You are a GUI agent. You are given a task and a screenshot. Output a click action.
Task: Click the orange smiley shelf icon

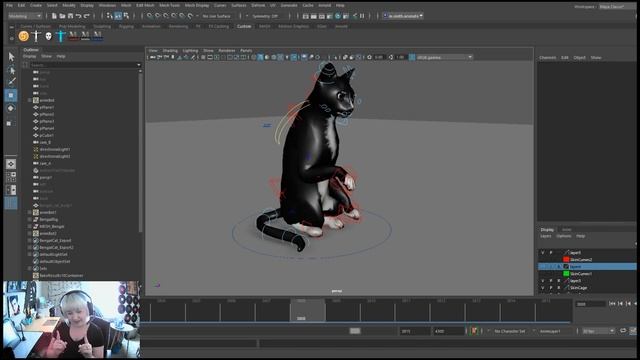24,36
